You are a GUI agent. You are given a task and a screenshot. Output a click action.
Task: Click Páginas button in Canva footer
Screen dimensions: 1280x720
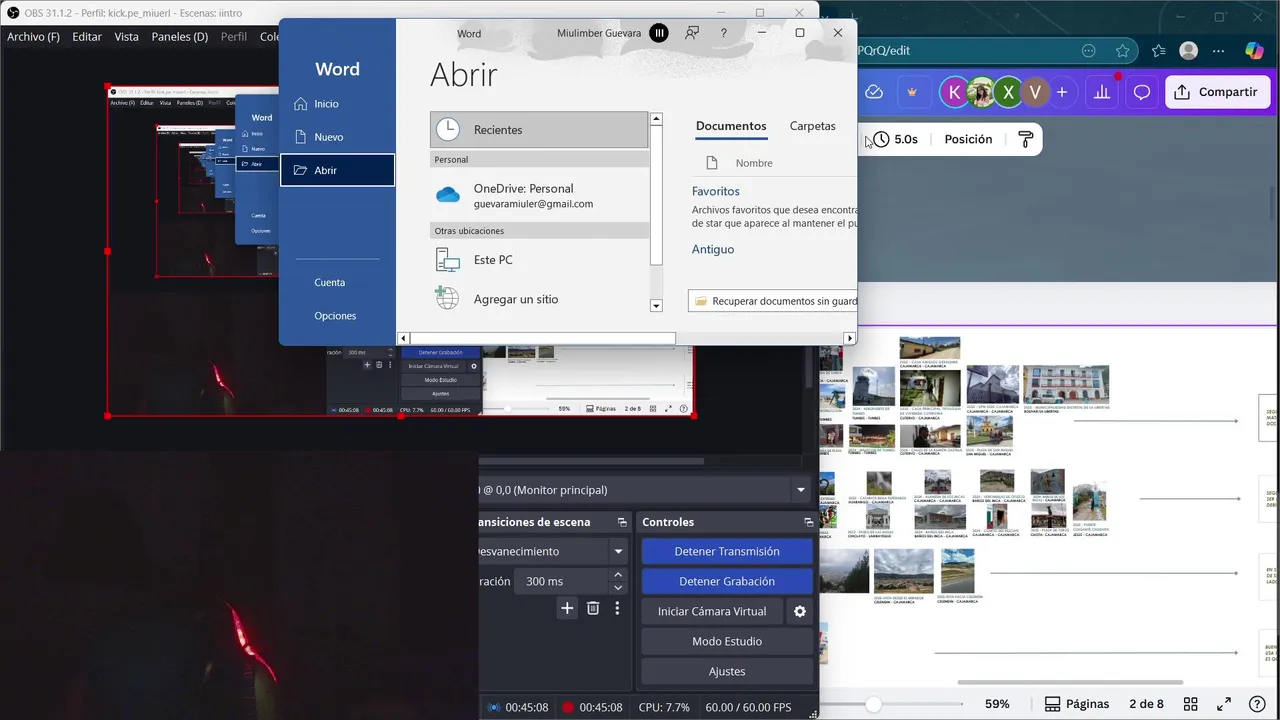(1077, 704)
